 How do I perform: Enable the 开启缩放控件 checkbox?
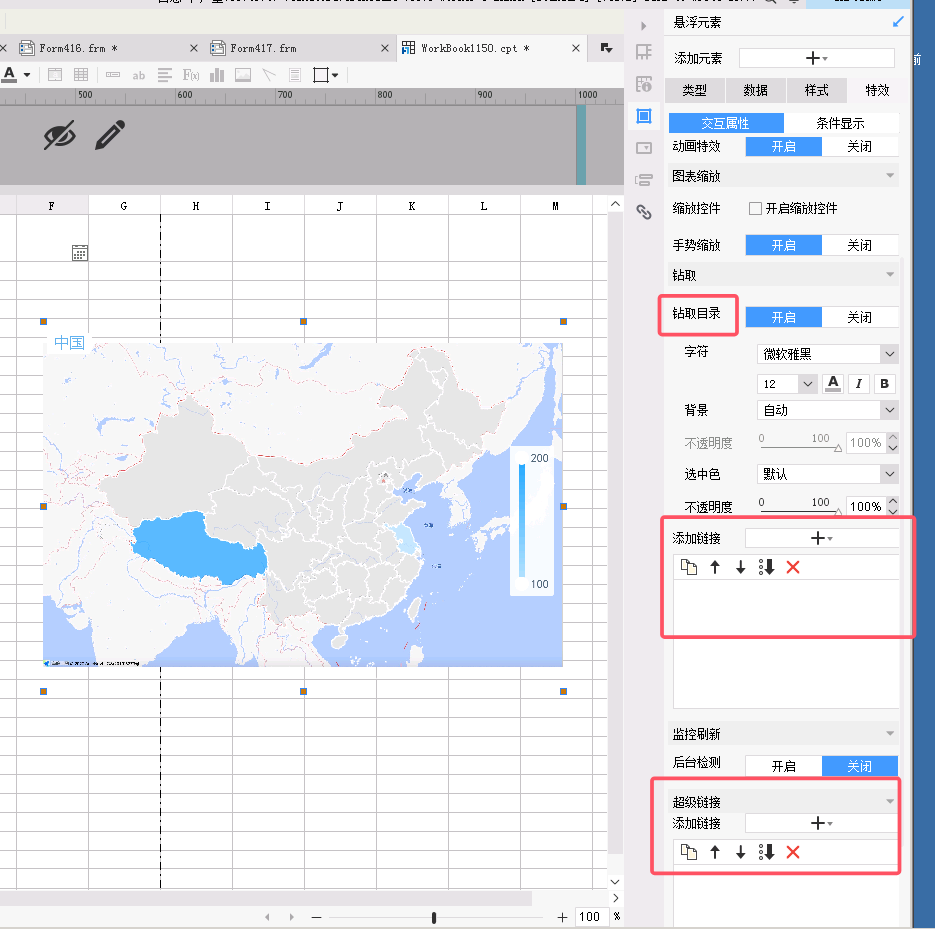756,208
